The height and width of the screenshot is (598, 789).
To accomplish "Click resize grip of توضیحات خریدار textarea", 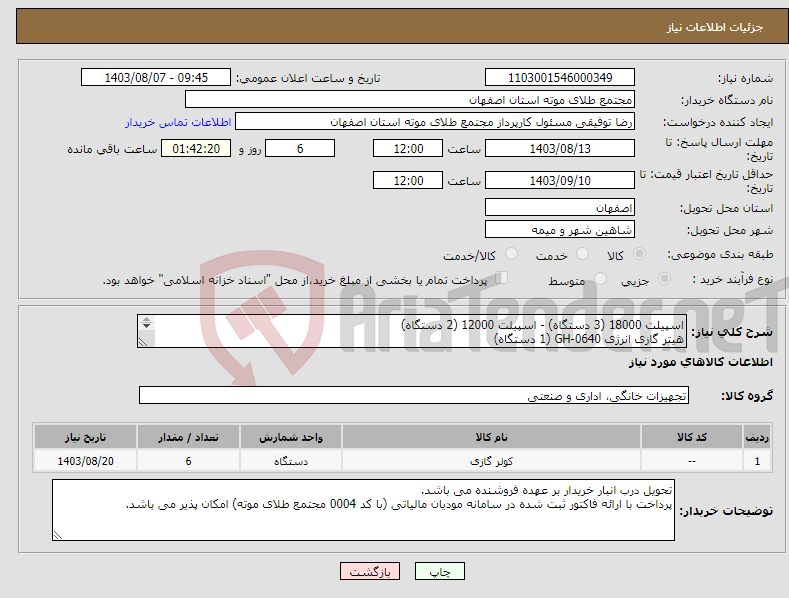I will click(58, 535).
